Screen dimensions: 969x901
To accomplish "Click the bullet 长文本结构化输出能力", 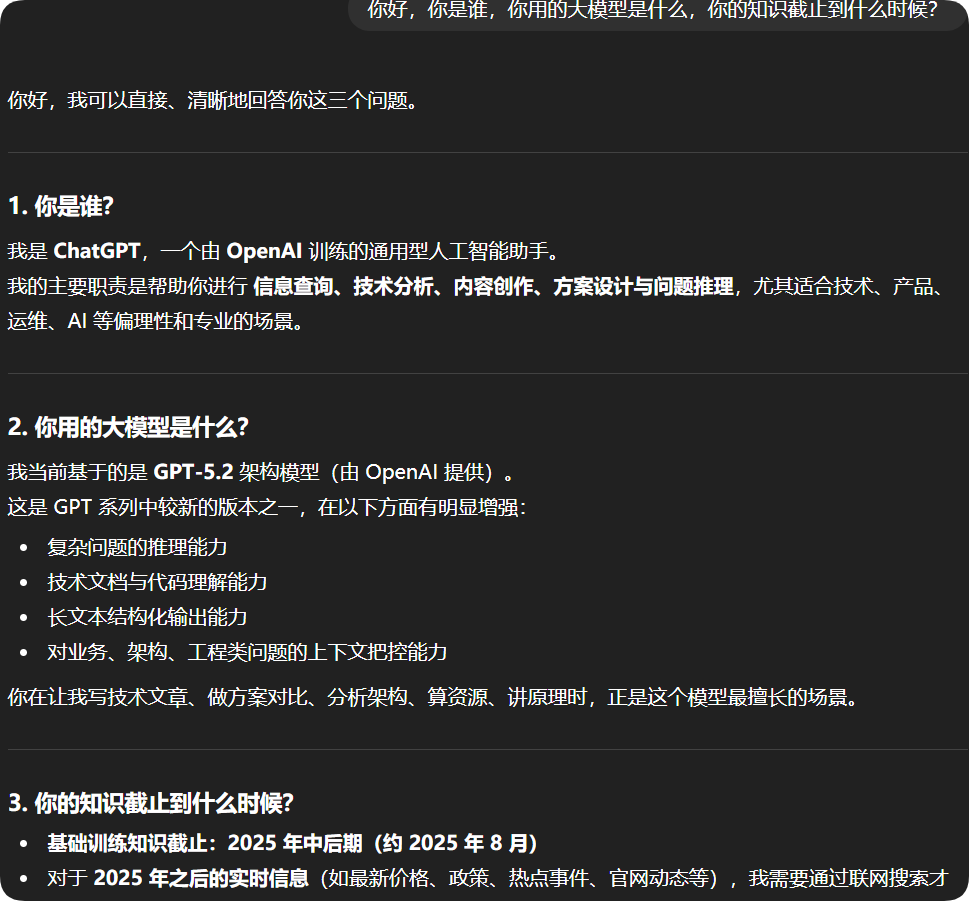I will pyautogui.click(x=147, y=617).
